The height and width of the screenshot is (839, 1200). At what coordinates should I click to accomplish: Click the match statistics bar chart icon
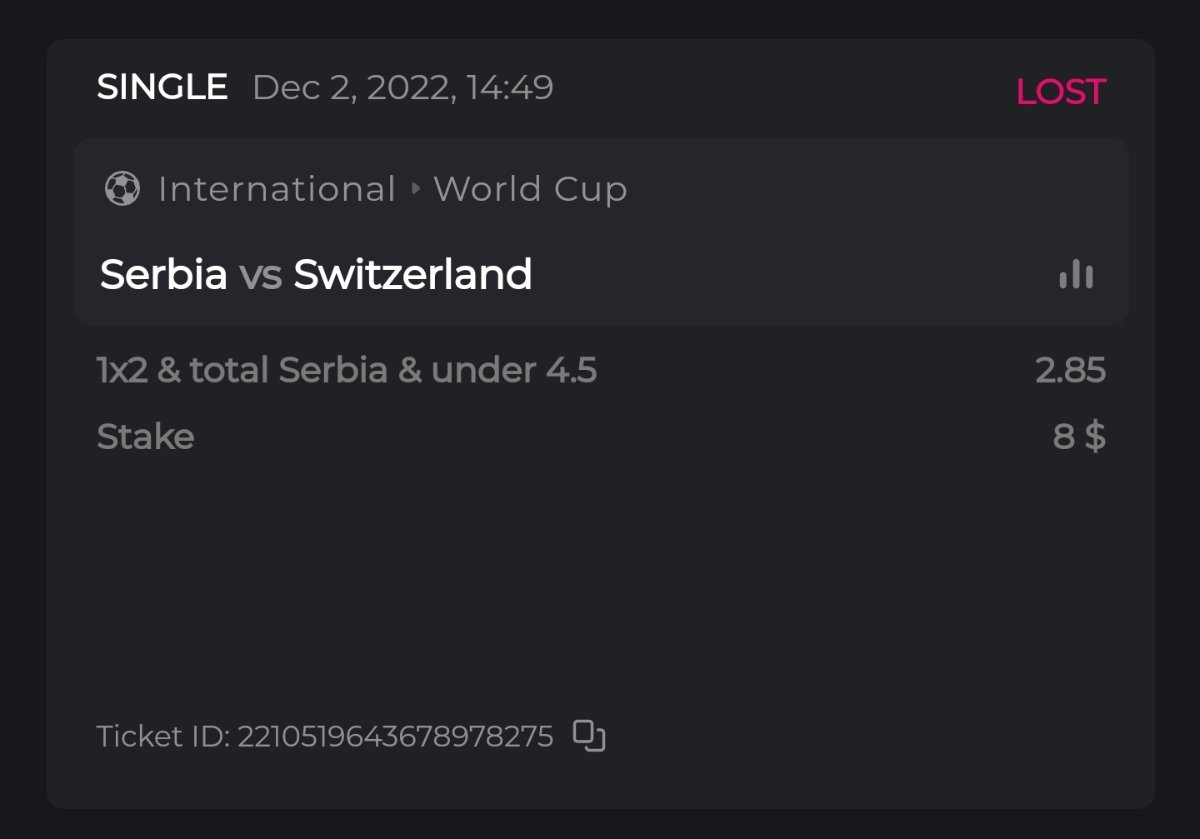click(x=1076, y=274)
